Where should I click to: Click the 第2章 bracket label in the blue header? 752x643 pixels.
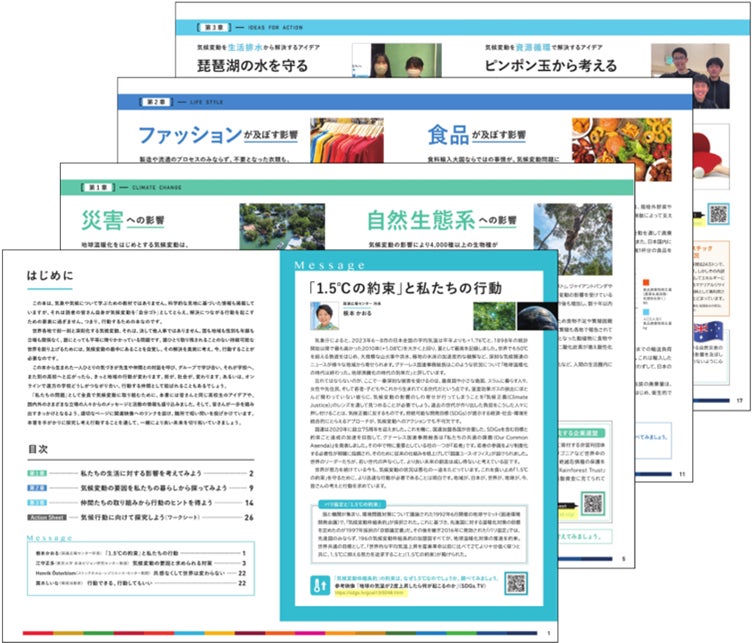[x=156, y=102]
